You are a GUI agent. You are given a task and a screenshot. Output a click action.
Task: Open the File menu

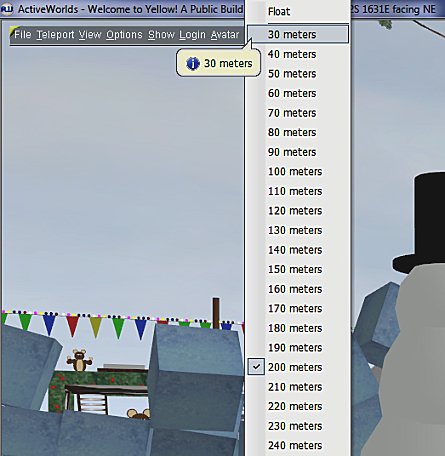pyautogui.click(x=23, y=35)
